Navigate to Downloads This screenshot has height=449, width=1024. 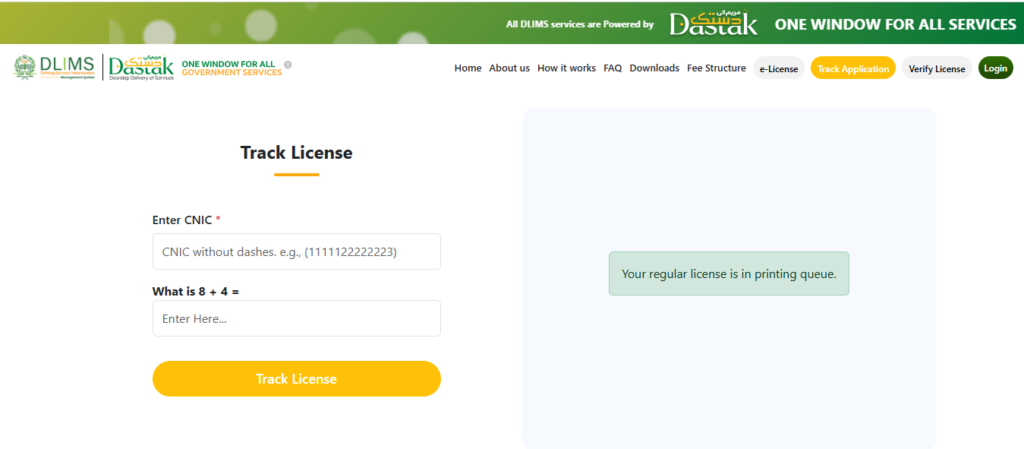654,69
